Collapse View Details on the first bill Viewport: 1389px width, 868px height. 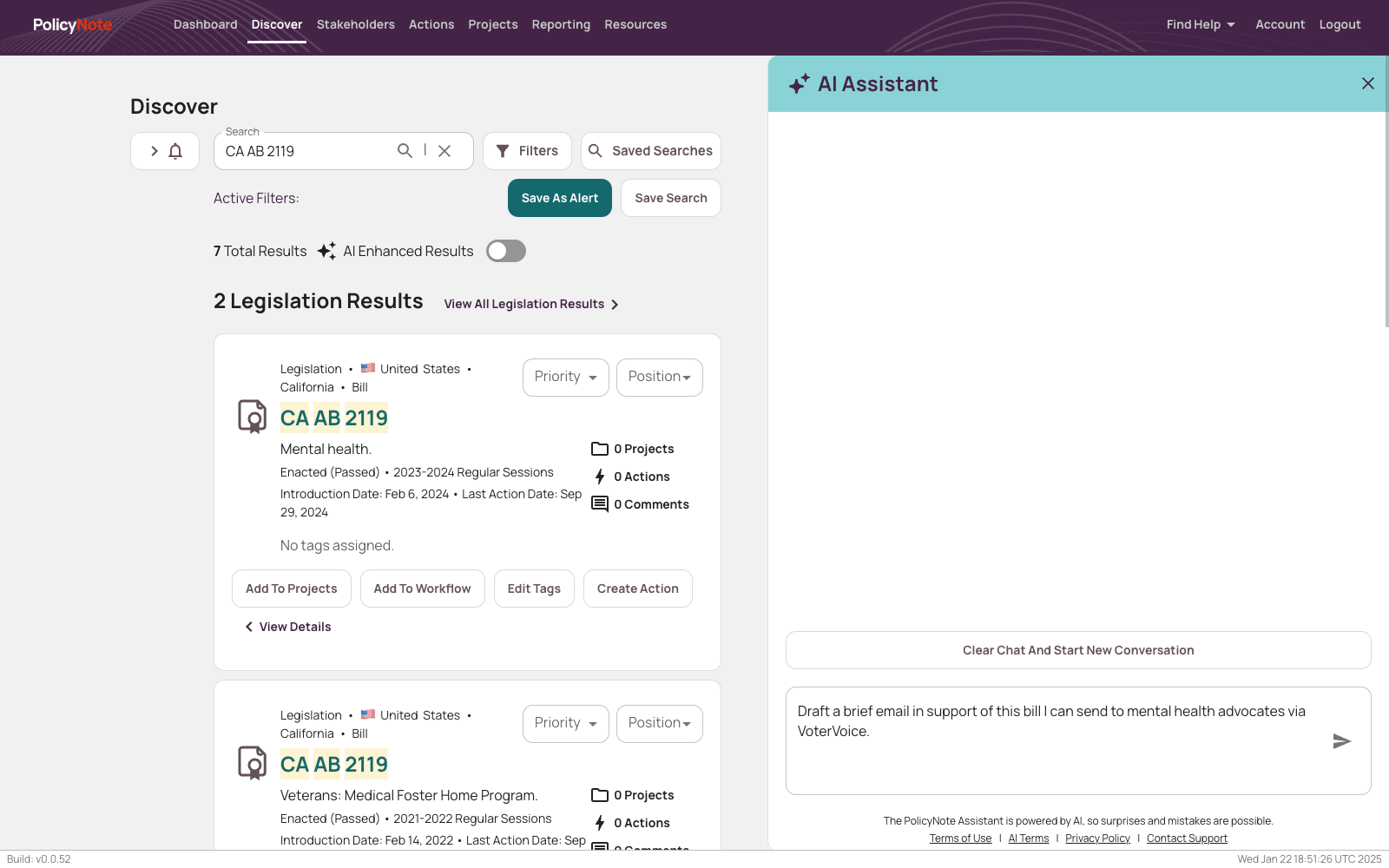288,627
